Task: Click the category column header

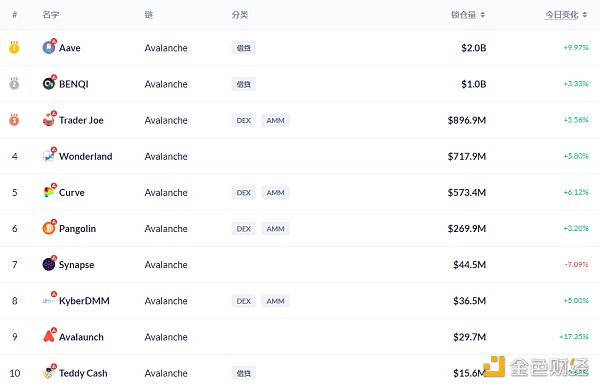Action: coord(240,15)
